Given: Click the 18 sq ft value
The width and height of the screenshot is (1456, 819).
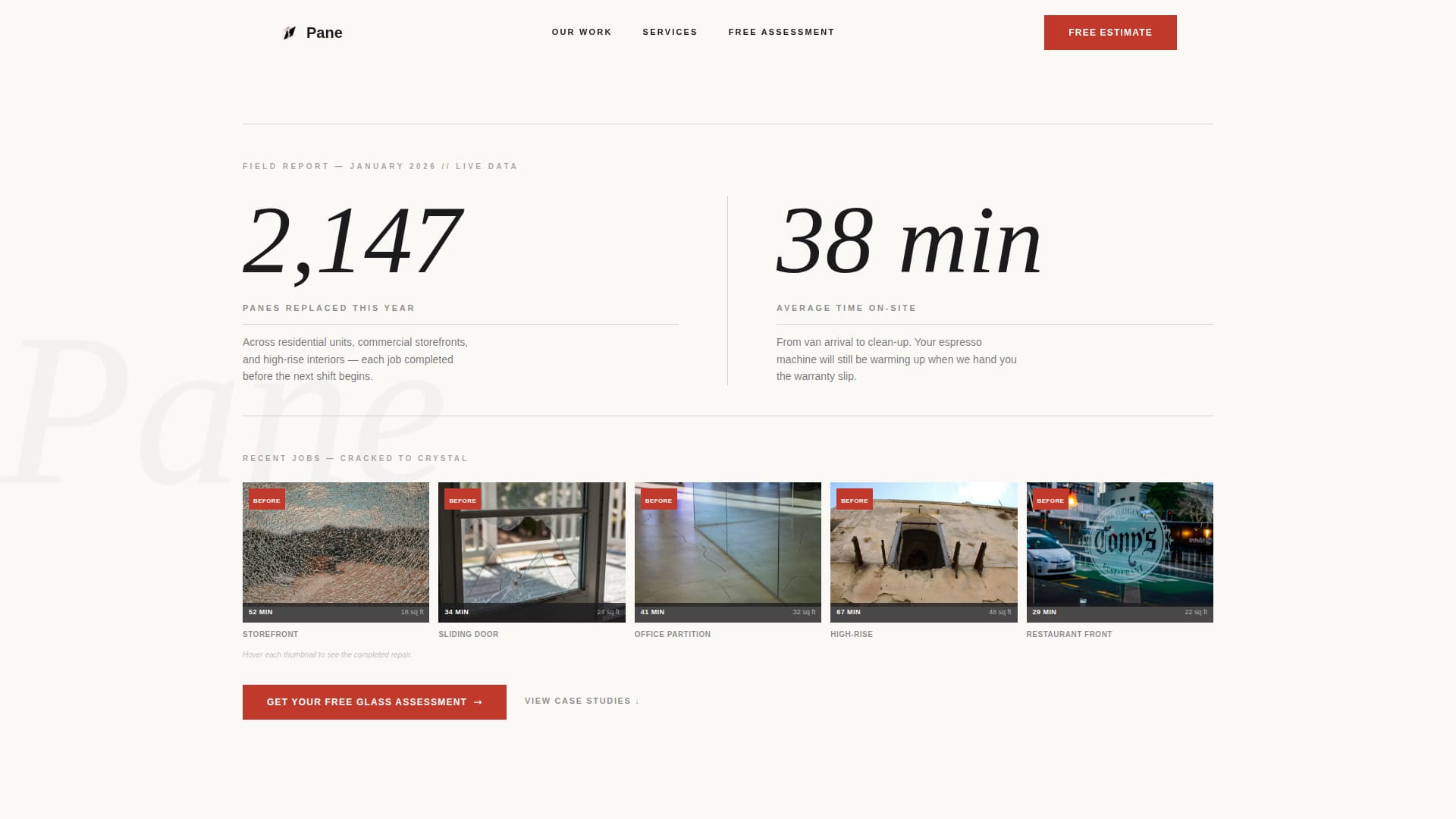Looking at the screenshot, I should click(x=413, y=612).
